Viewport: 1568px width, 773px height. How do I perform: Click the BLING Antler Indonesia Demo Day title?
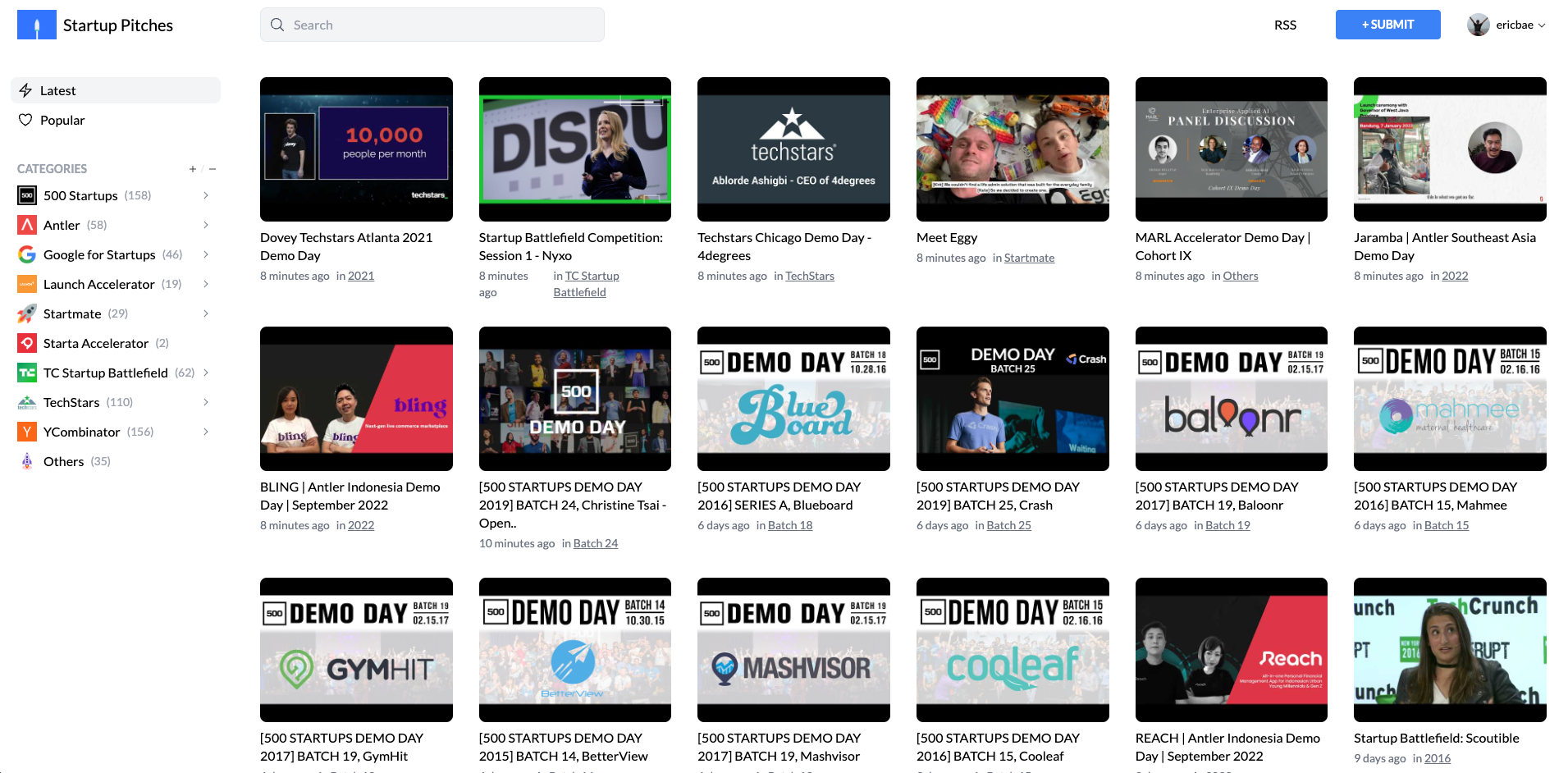350,496
